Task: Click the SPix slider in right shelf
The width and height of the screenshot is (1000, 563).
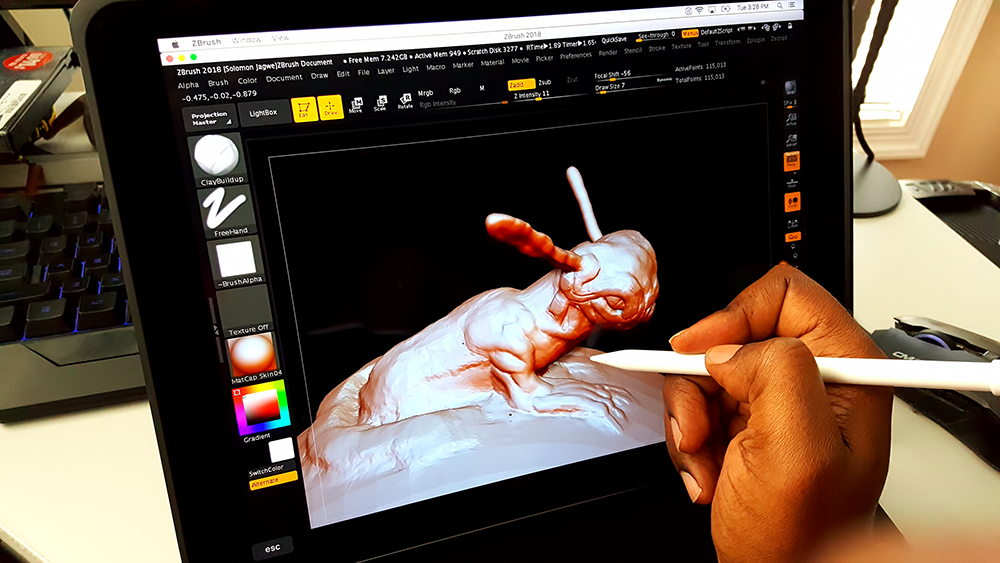Action: coord(791,103)
